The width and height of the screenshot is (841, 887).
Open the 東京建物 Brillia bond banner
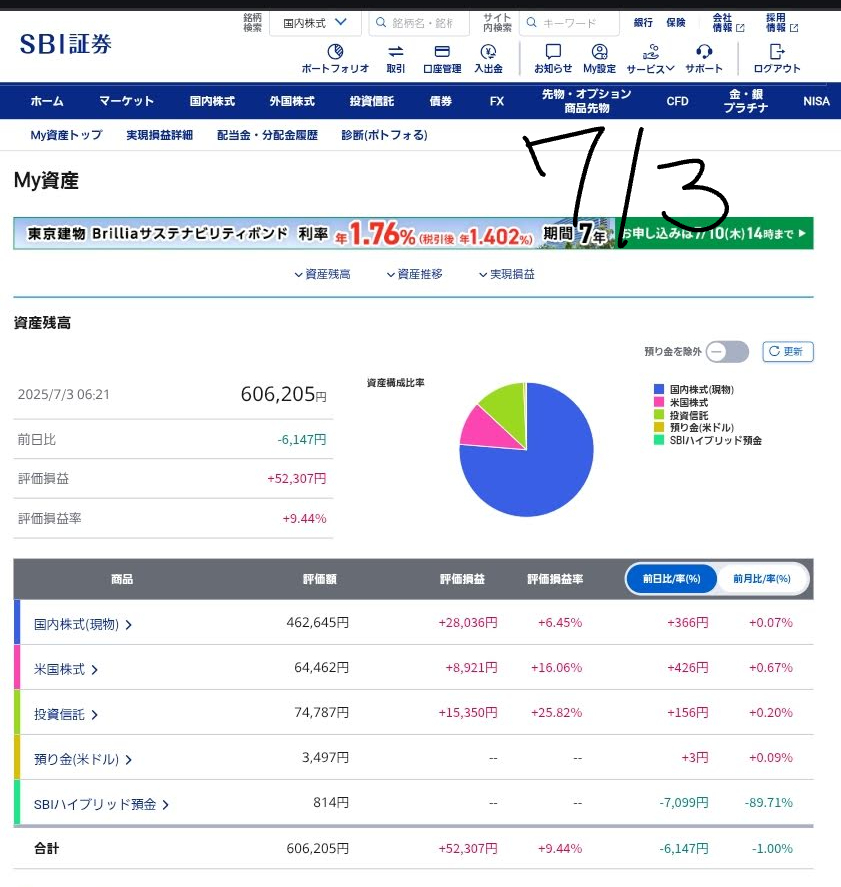(x=413, y=233)
